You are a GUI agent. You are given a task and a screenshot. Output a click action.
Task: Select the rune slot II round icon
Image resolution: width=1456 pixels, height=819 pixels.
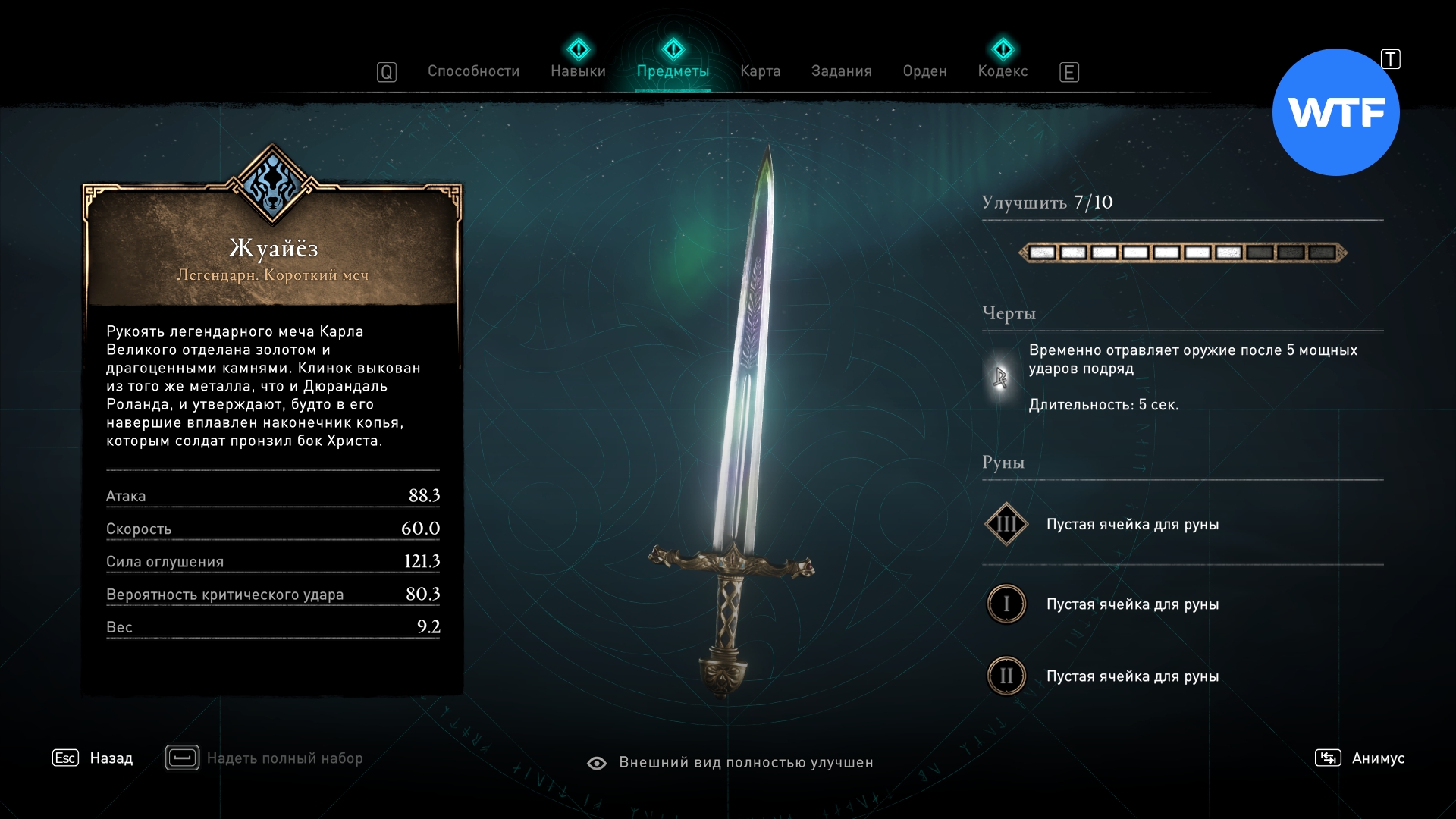pyautogui.click(x=1006, y=676)
